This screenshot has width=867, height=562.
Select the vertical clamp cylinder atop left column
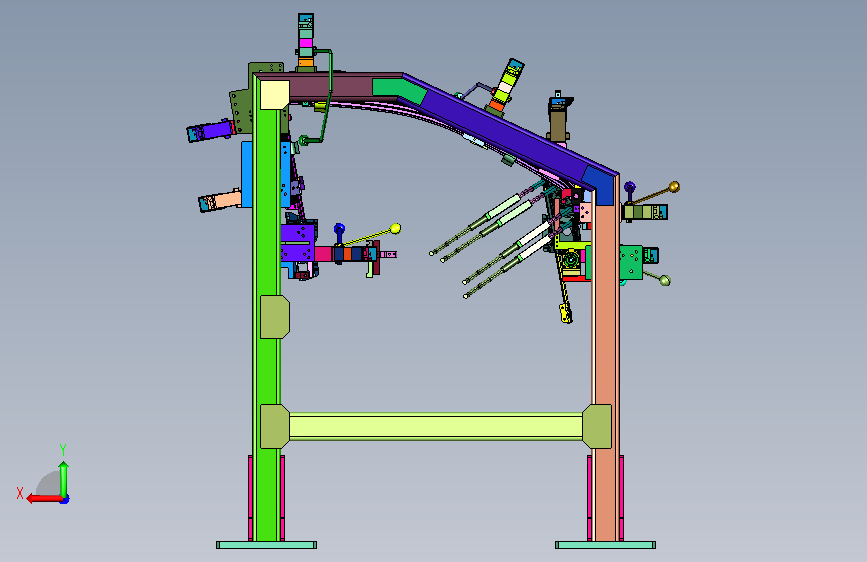click(306, 42)
